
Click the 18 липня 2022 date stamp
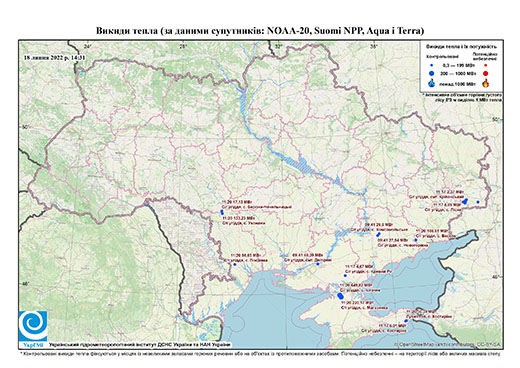click(x=55, y=57)
